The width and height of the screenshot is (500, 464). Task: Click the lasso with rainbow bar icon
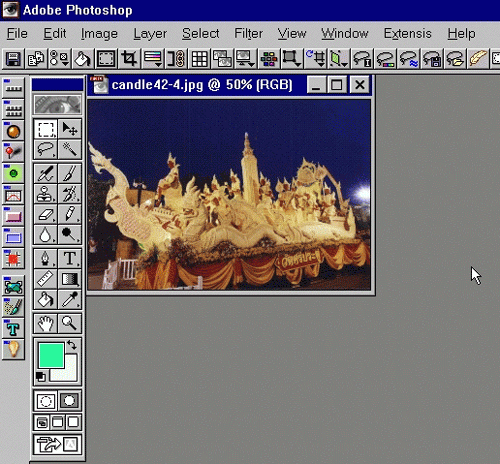coord(385,59)
